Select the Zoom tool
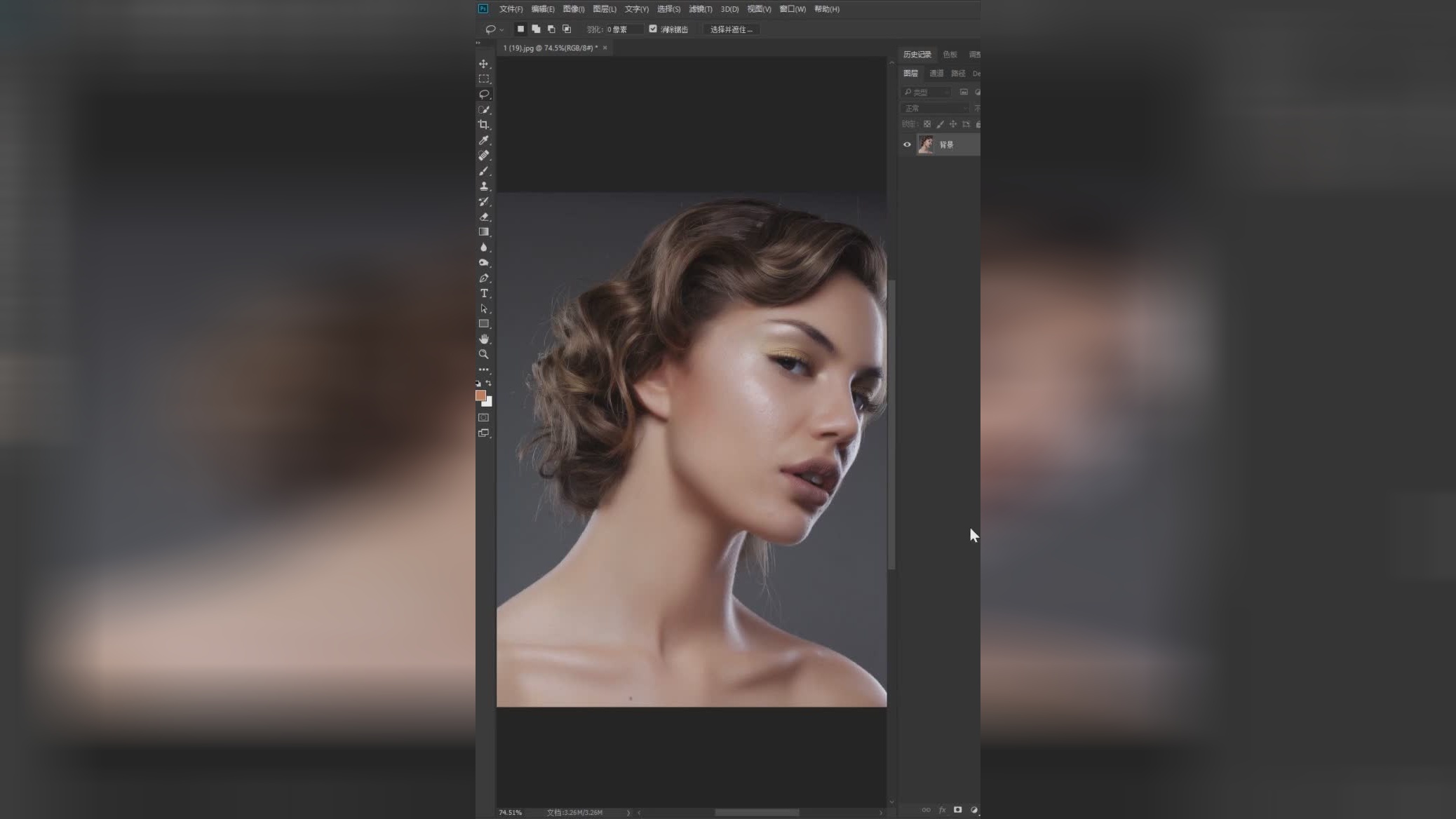This screenshot has height=819, width=1456. (484, 355)
